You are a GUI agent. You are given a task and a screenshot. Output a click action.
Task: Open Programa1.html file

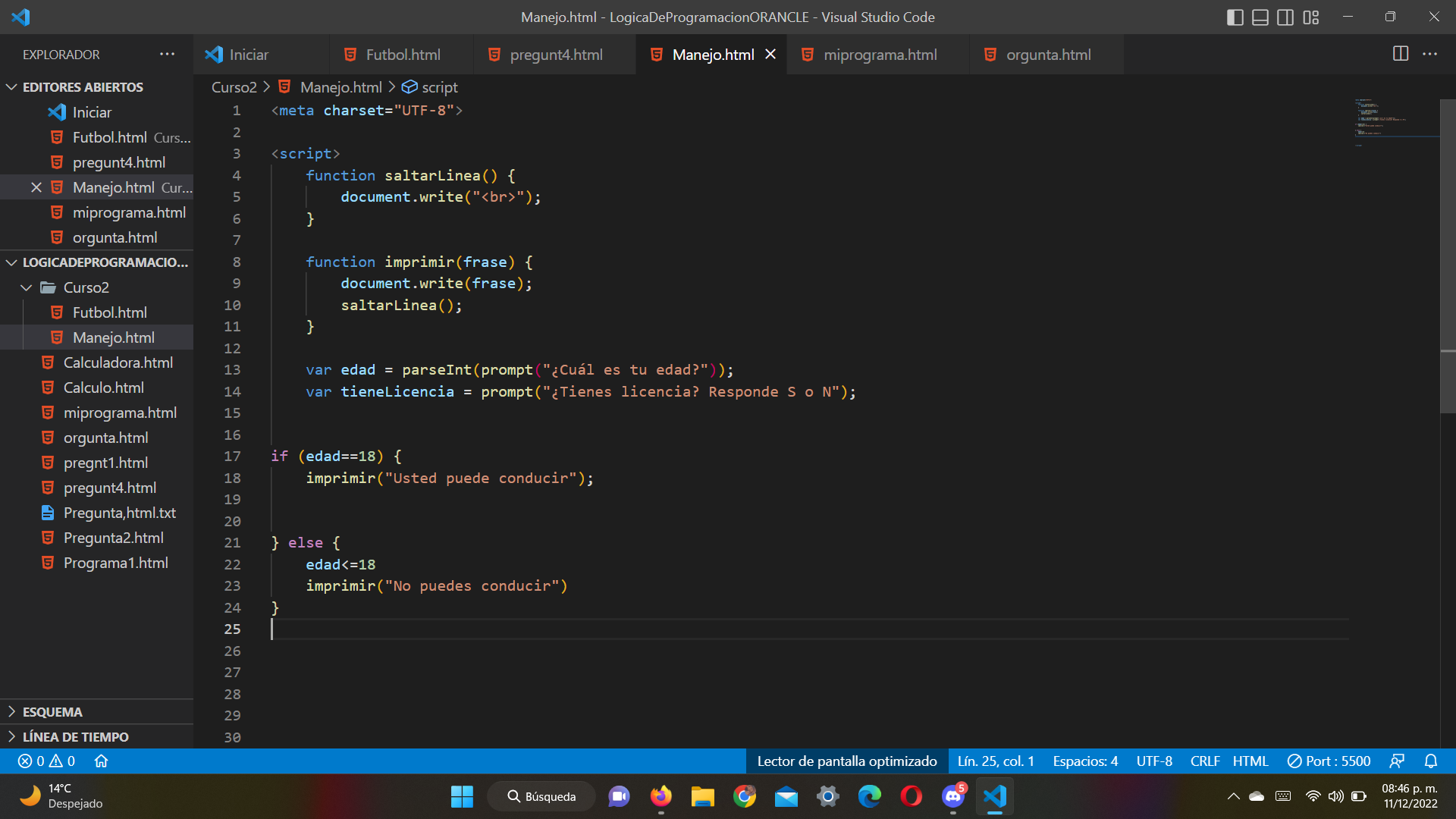point(96,563)
